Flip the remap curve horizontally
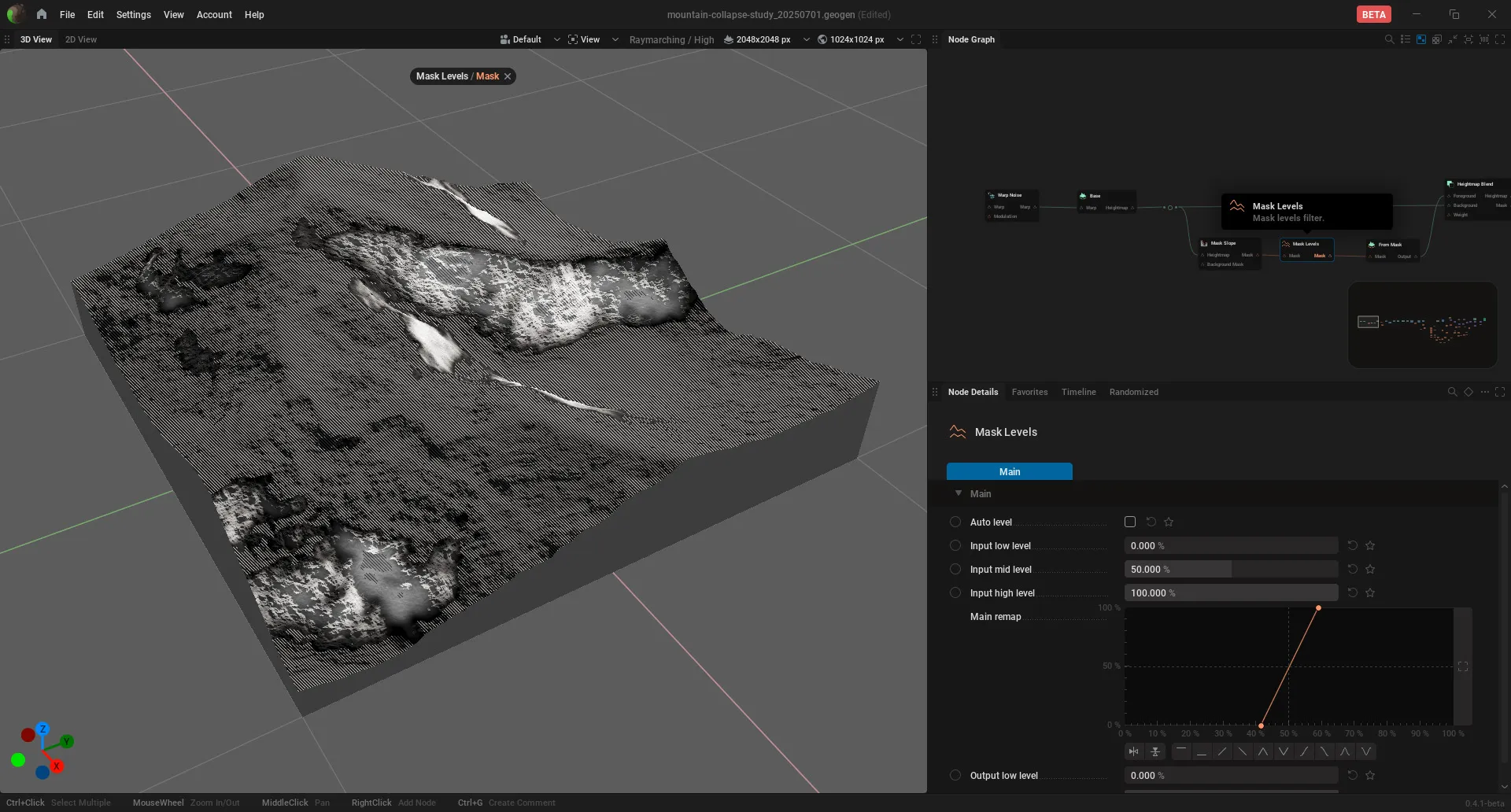Screen dimensions: 1511x812 click(1134, 751)
